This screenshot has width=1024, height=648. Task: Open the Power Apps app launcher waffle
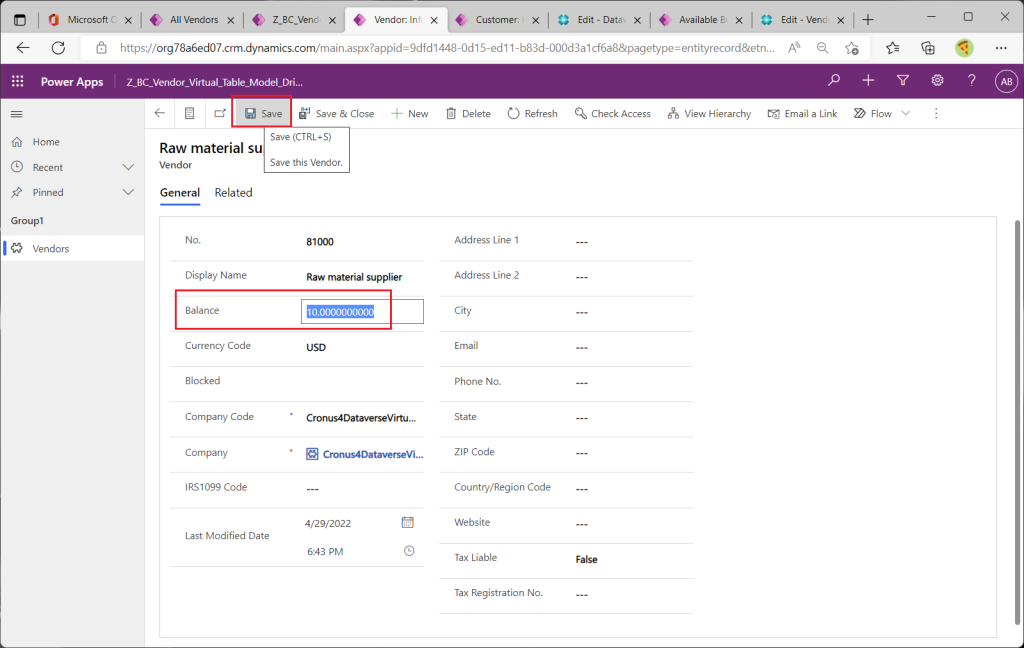point(18,81)
